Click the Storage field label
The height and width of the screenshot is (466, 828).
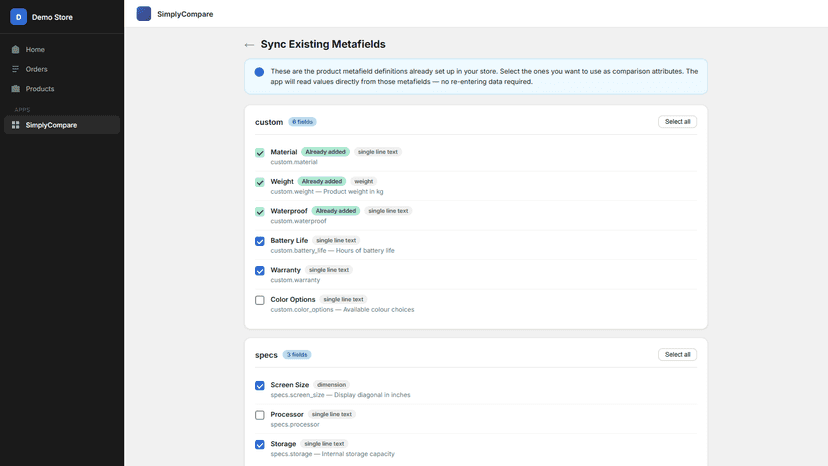pos(283,444)
